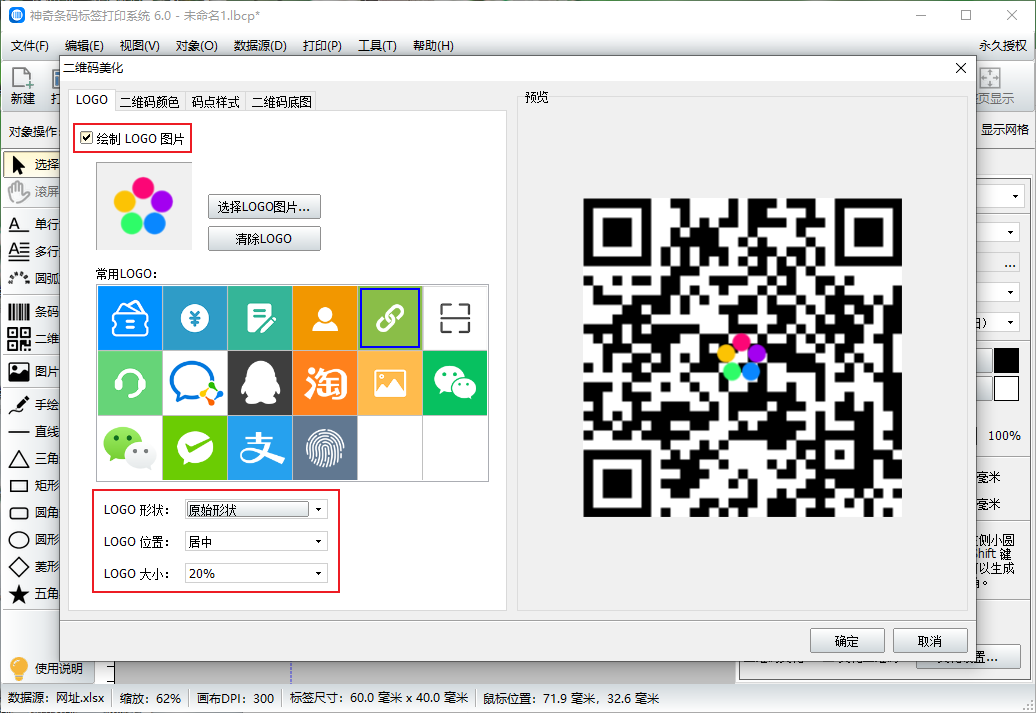Open the 文件(F) menu

tap(30, 46)
